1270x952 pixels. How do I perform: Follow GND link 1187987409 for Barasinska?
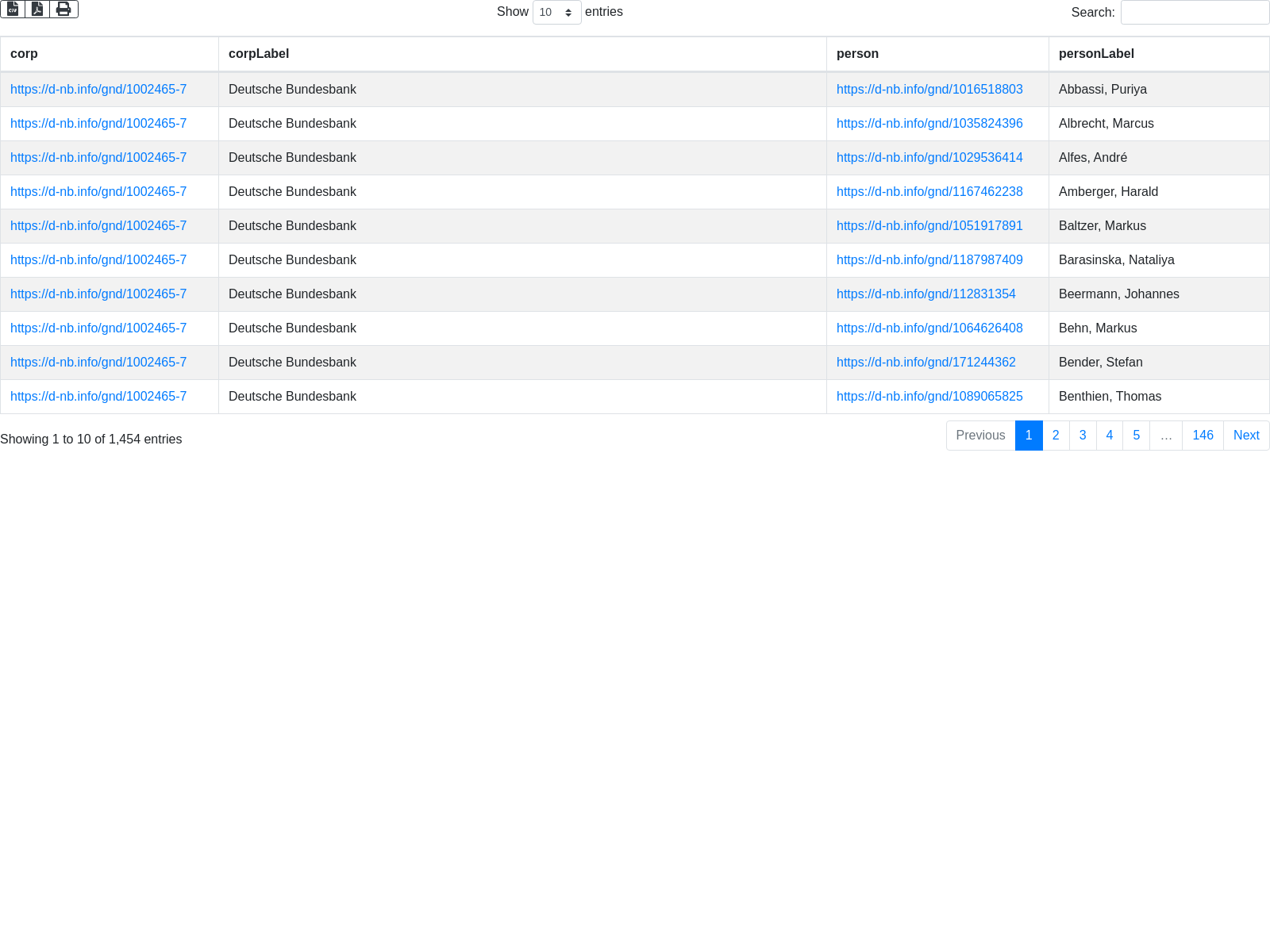pos(929,260)
